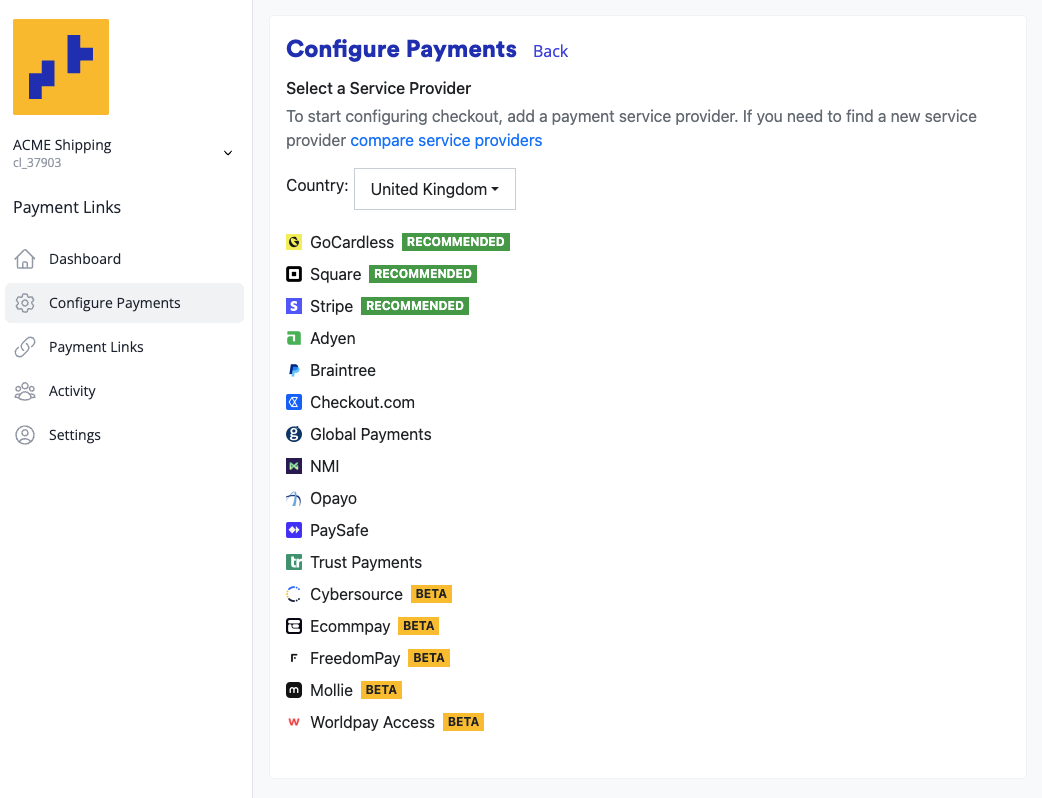The height and width of the screenshot is (798, 1042).
Task: Expand the ACME Shipping account switcher chevron
Action: [x=228, y=153]
